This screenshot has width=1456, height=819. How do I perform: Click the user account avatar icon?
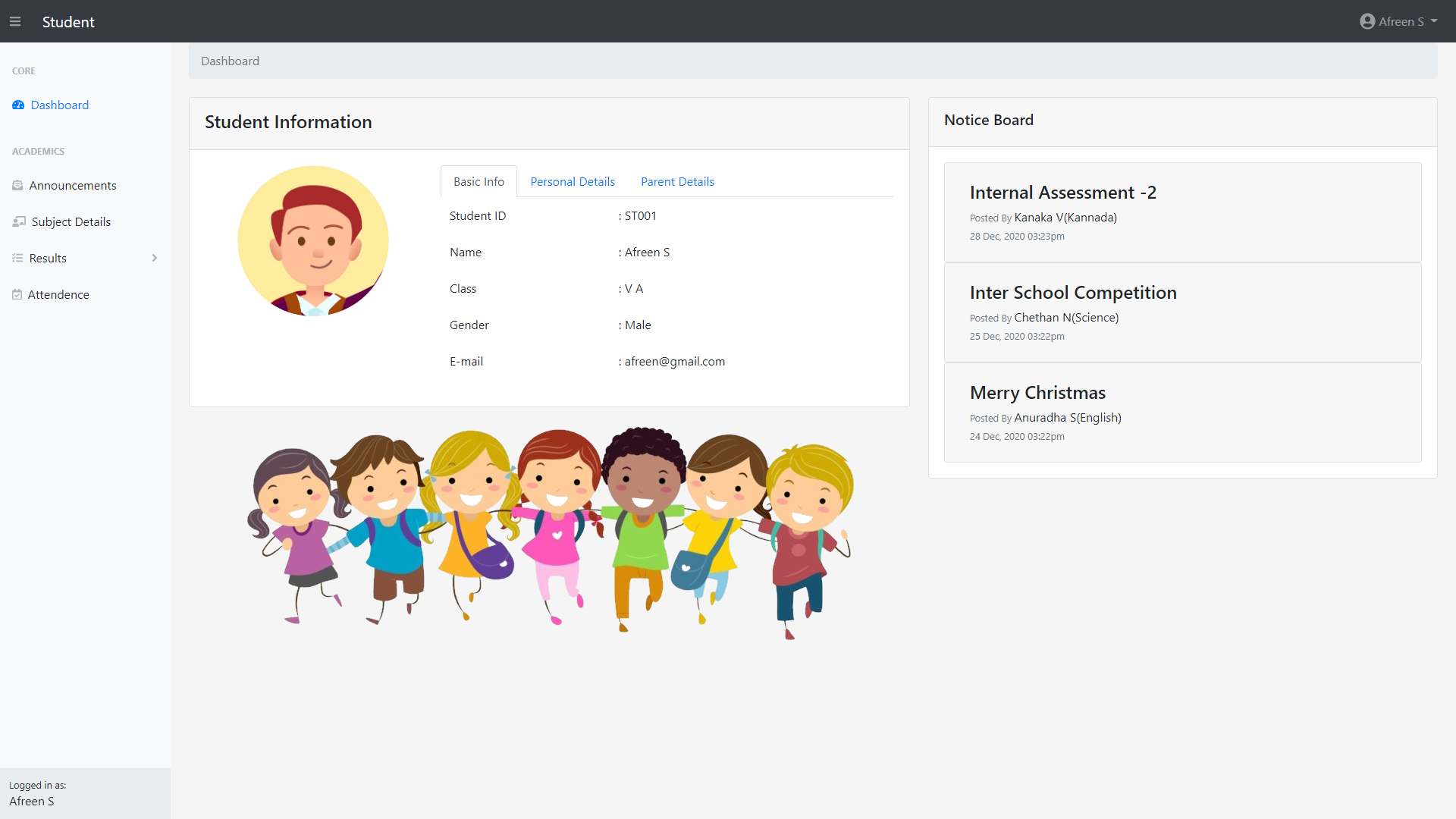(1367, 22)
